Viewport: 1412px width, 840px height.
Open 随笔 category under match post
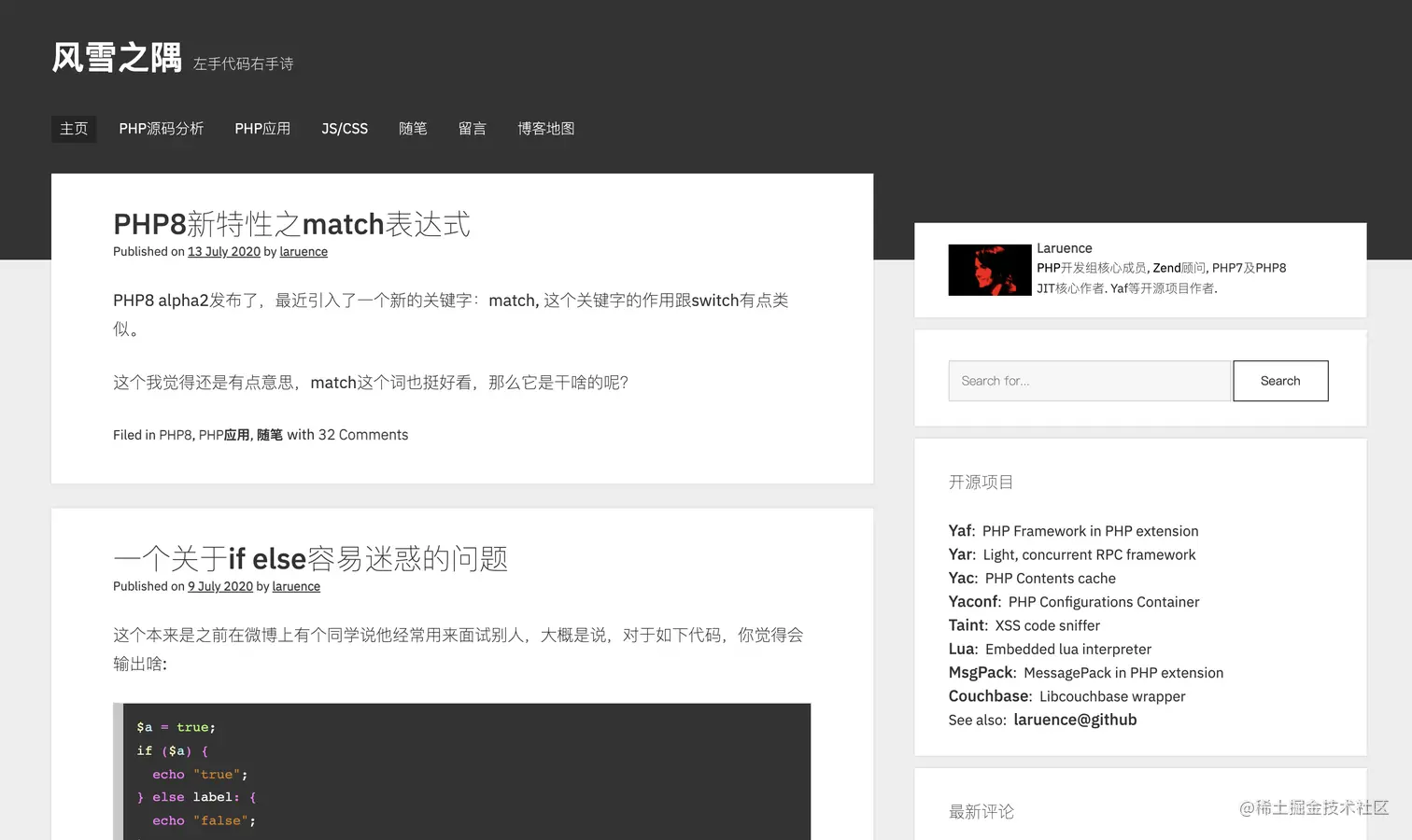coord(270,435)
